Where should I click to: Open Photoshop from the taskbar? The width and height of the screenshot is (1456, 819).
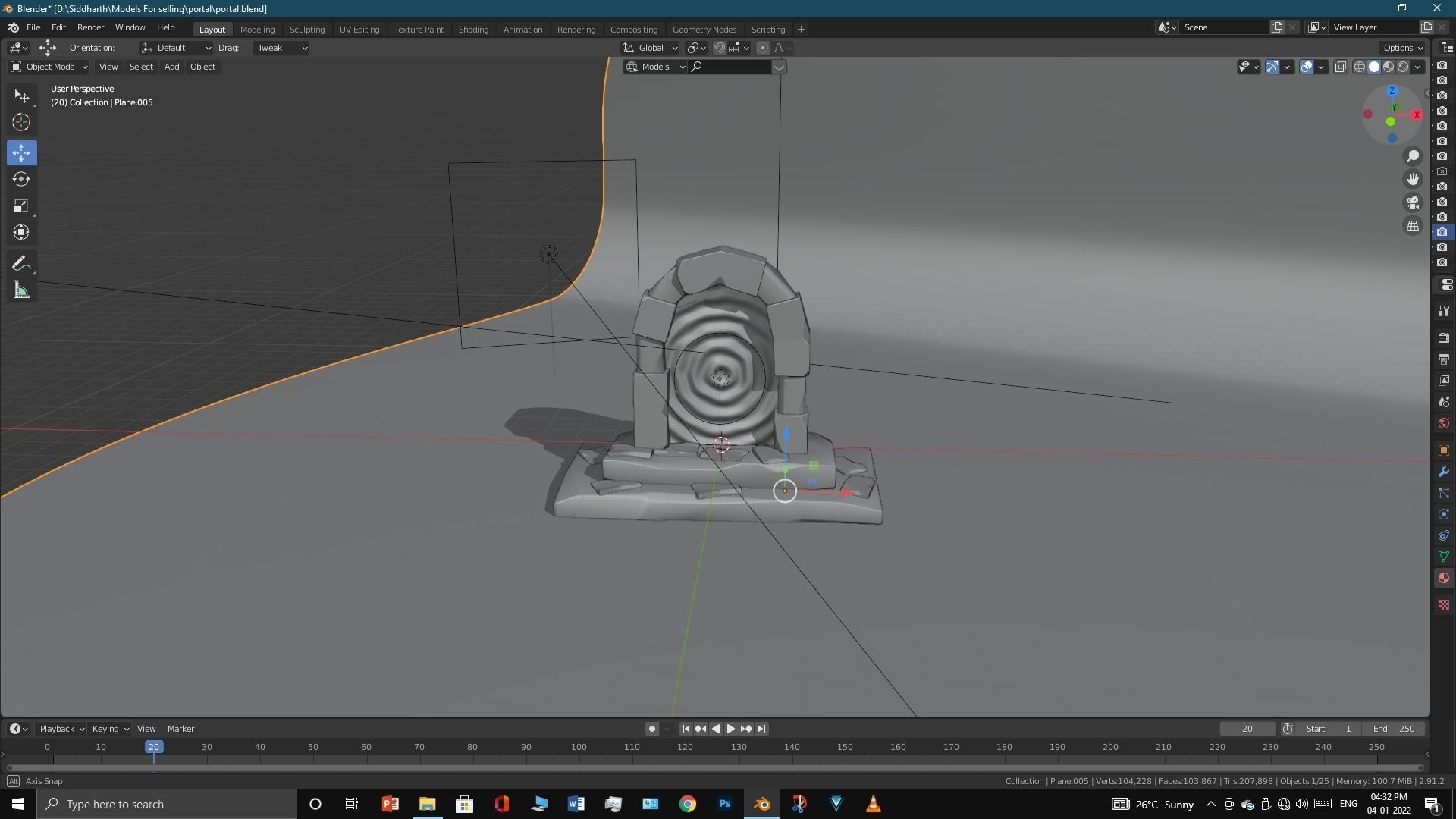tap(725, 804)
